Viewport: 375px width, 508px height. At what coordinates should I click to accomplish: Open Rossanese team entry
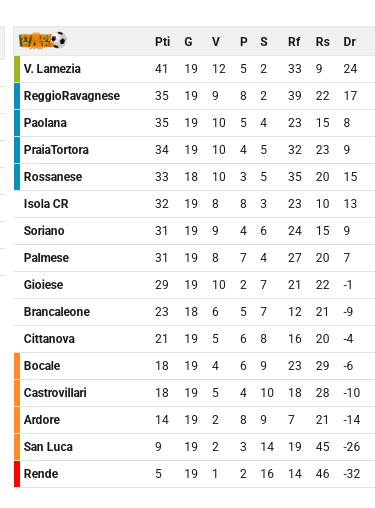53,177
